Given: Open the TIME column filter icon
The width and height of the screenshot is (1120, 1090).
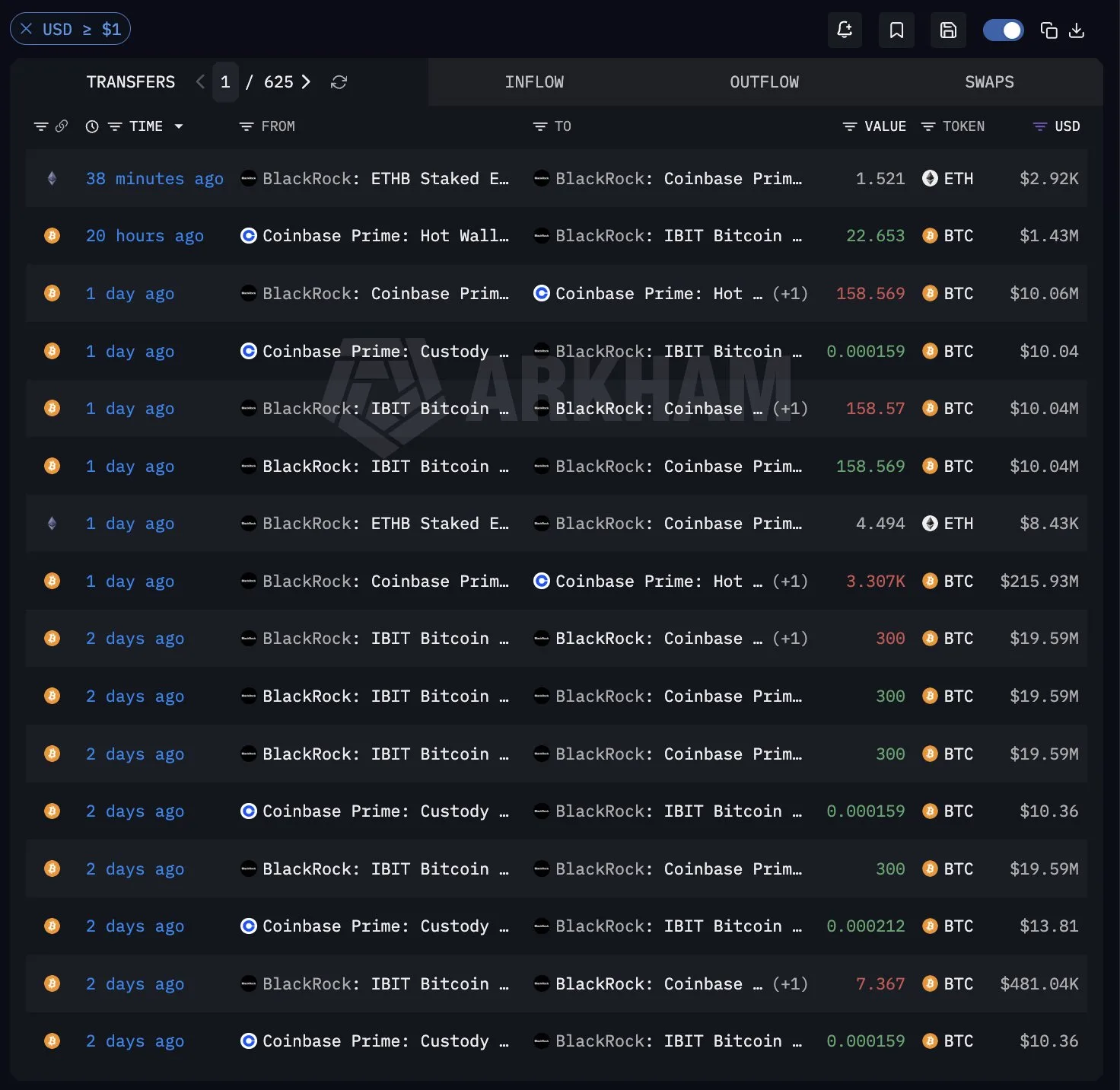Looking at the screenshot, I should pyautogui.click(x=115, y=126).
